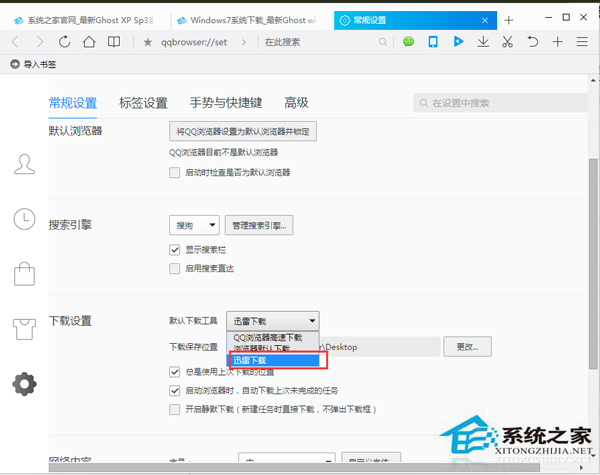This screenshot has height=475, width=600.
Task: Uncheck the 显示搜索栏 checkbox
Action: coord(174,250)
